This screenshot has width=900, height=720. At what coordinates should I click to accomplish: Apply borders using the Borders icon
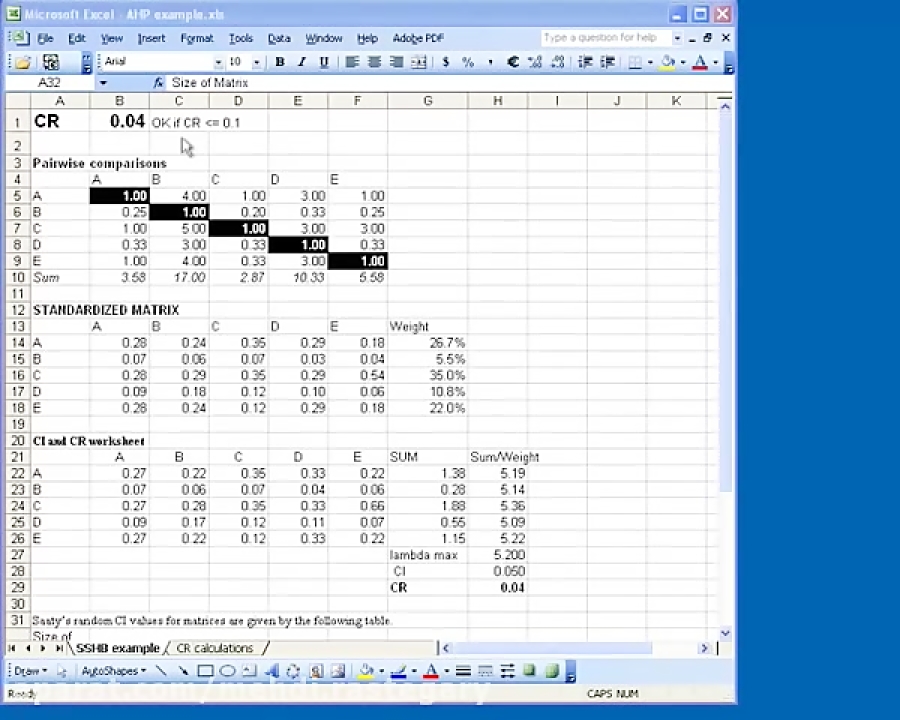[634, 62]
